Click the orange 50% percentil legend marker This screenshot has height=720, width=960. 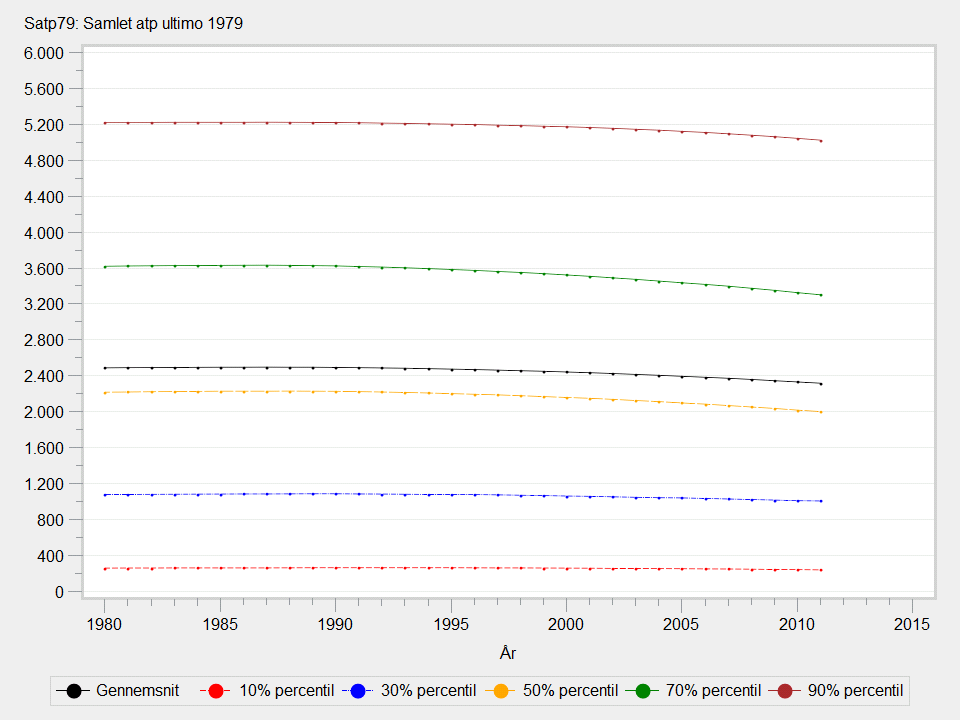click(x=503, y=691)
